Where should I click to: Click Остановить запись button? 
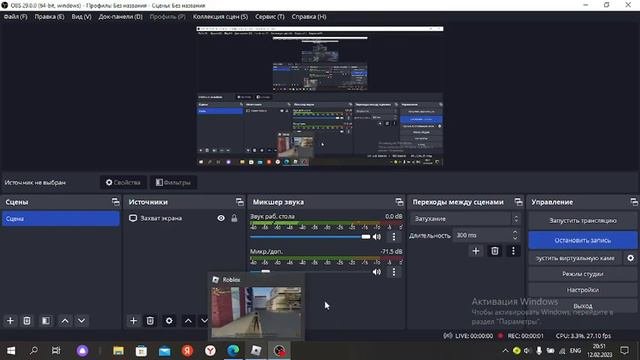pyautogui.click(x=582, y=240)
